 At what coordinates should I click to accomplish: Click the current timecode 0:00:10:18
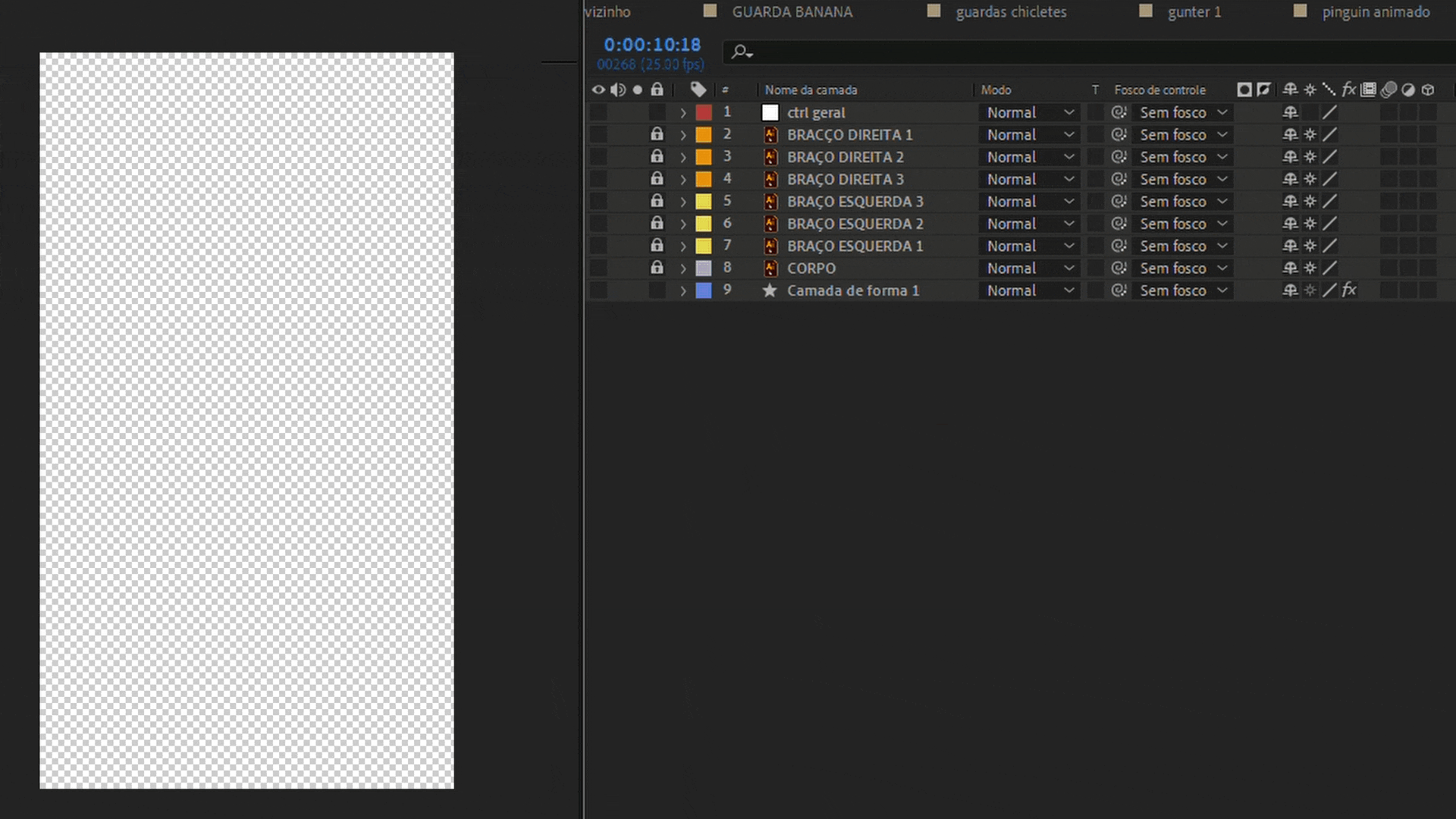pyautogui.click(x=652, y=45)
